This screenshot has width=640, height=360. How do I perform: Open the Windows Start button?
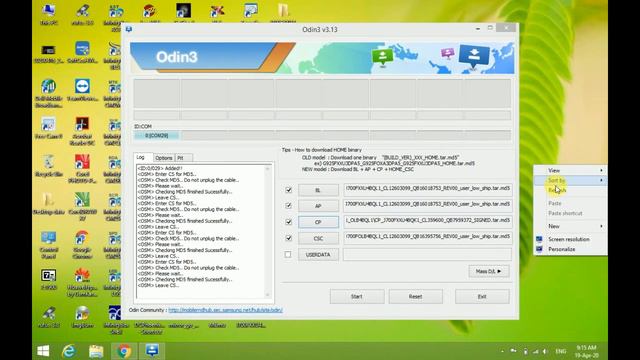coord(43,351)
